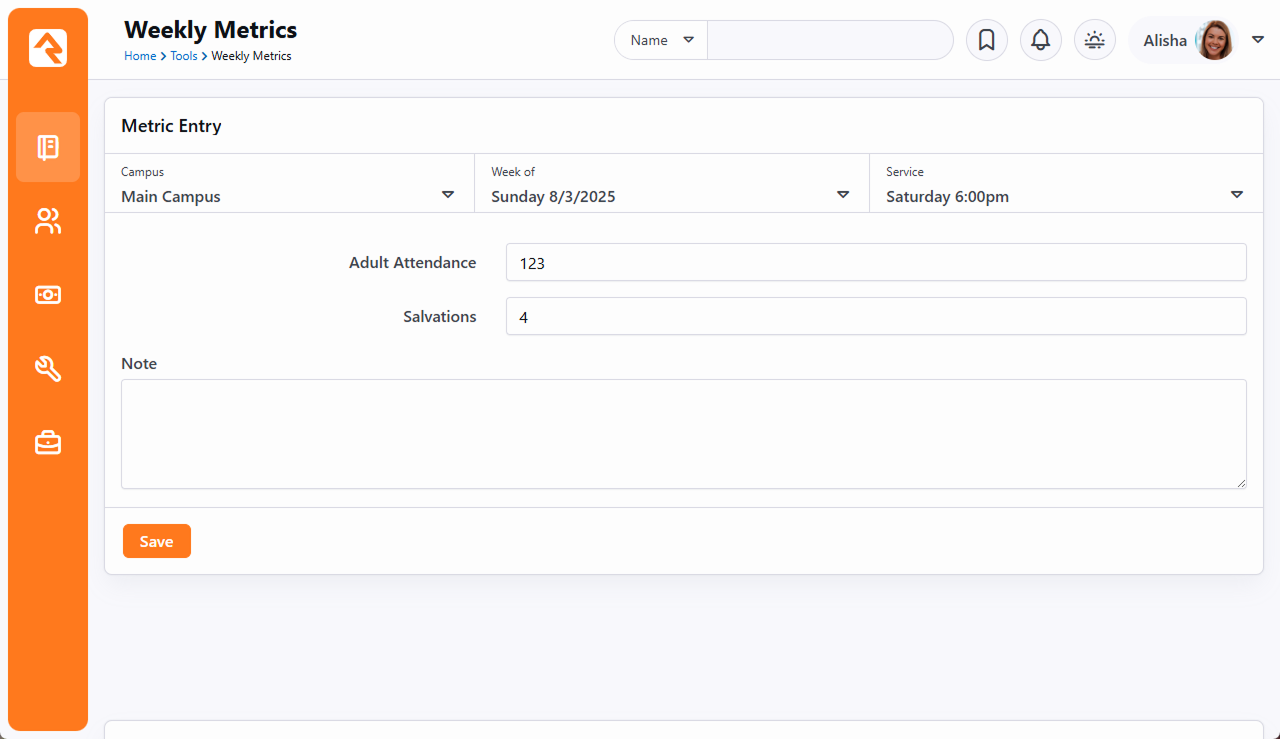Open the Admin briefcase sidebar icon
The image size is (1280, 739).
point(48,442)
